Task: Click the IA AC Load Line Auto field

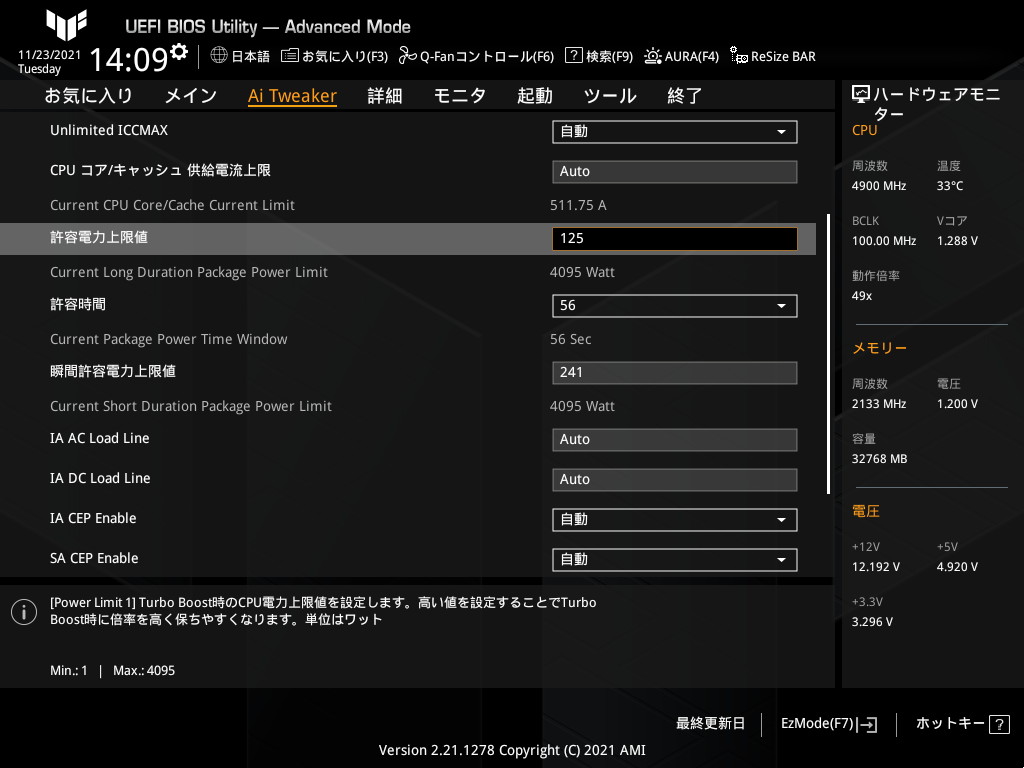Action: [675, 440]
